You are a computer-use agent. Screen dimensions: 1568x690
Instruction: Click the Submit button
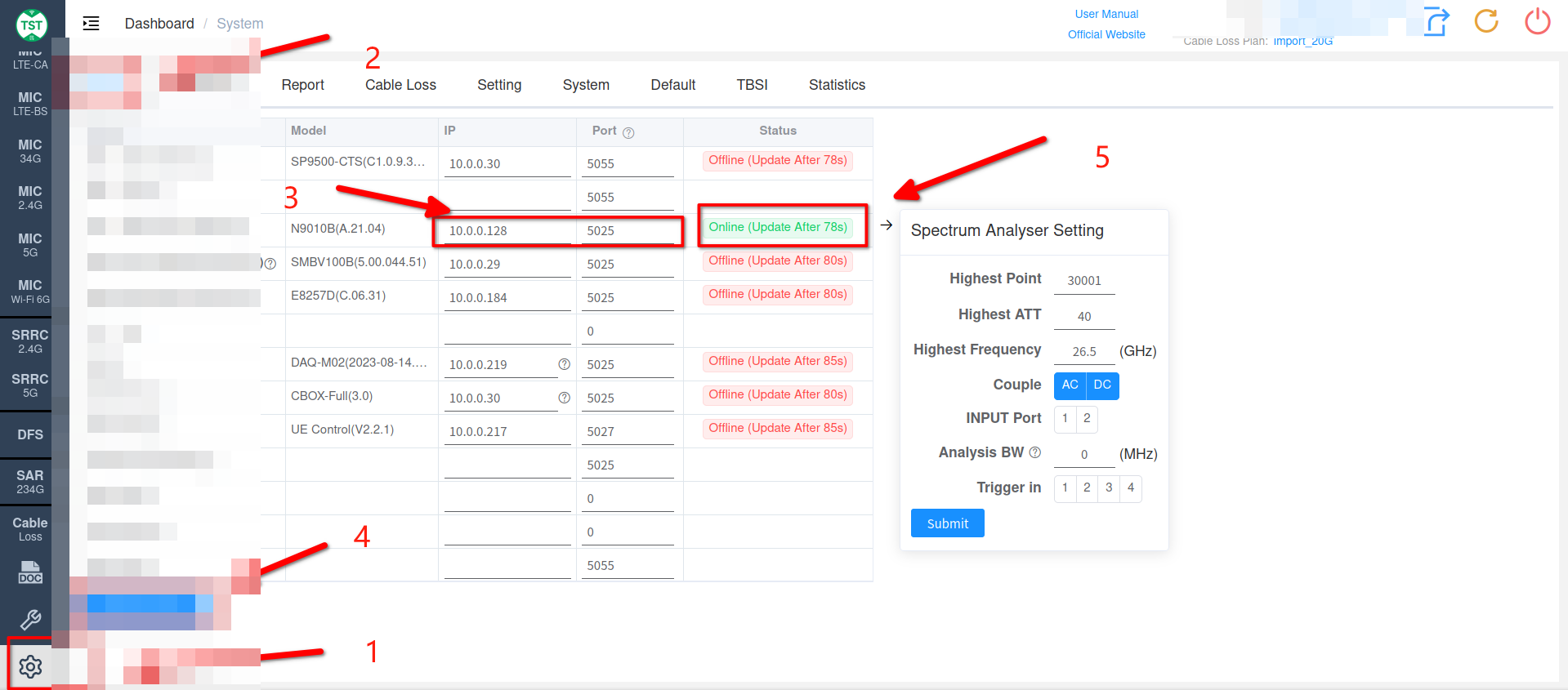point(947,523)
